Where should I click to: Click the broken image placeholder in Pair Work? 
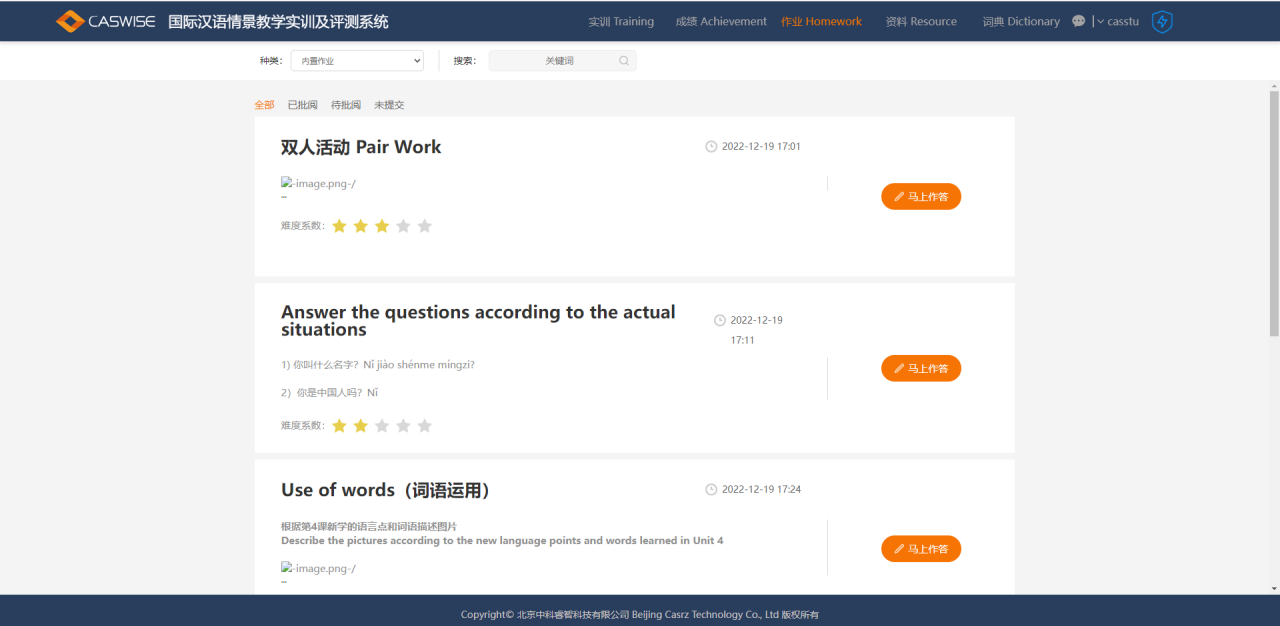click(318, 183)
